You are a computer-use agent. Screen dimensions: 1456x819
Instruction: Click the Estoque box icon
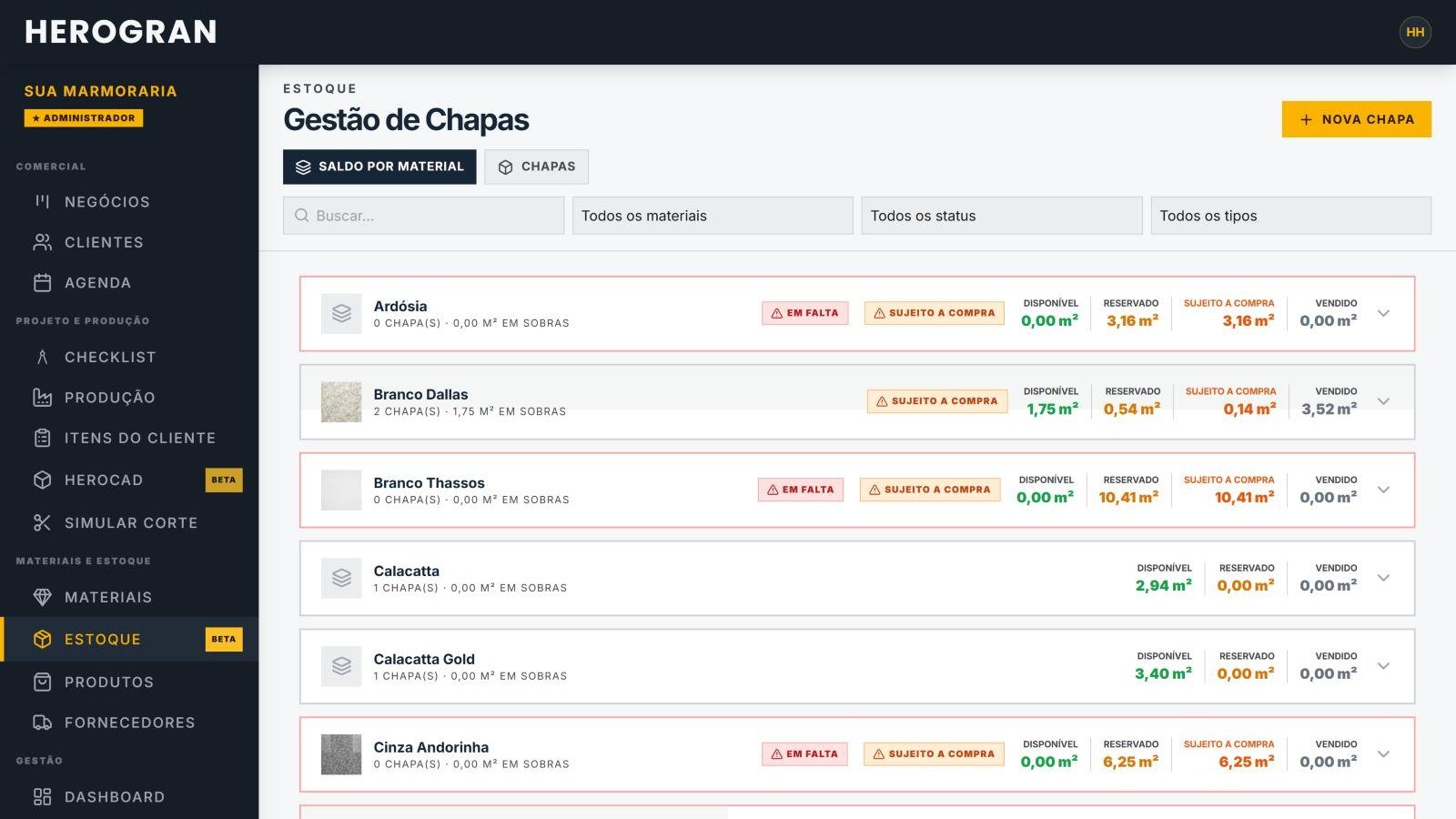click(42, 639)
